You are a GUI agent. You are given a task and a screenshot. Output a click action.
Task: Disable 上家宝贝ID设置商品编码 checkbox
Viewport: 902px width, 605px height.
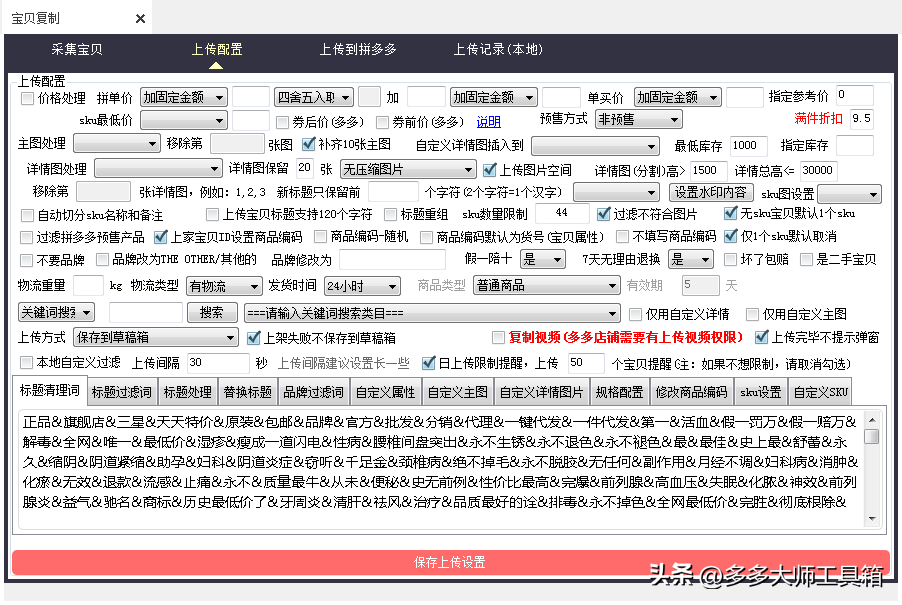coord(161,238)
